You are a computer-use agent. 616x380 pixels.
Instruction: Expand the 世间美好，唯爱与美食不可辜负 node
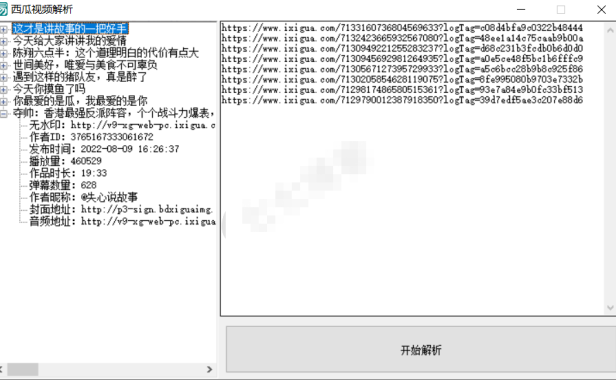coord(4,65)
